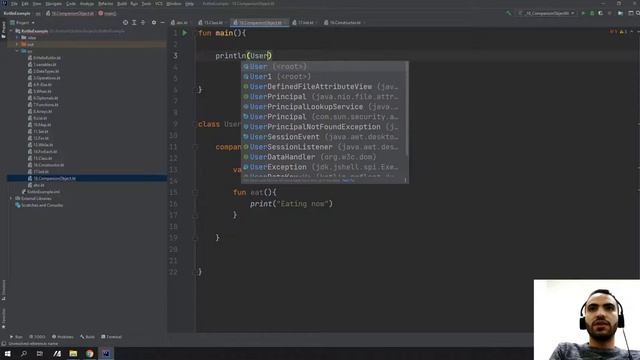The height and width of the screenshot is (360, 640).
Task: Fold the companion object at line 11
Action: point(196,147)
